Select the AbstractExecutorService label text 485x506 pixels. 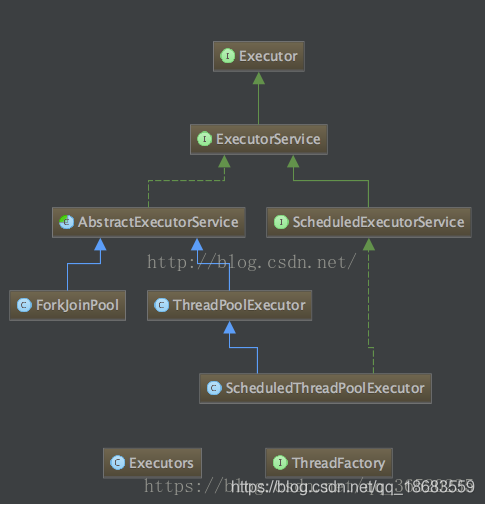click(158, 222)
